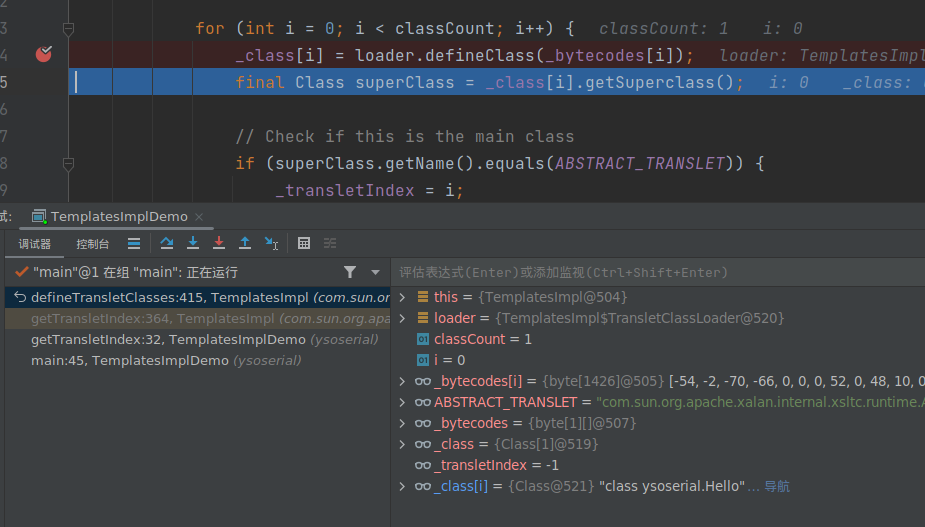Click the frames filter funnel icon
This screenshot has height=527, width=925.
pos(350,272)
